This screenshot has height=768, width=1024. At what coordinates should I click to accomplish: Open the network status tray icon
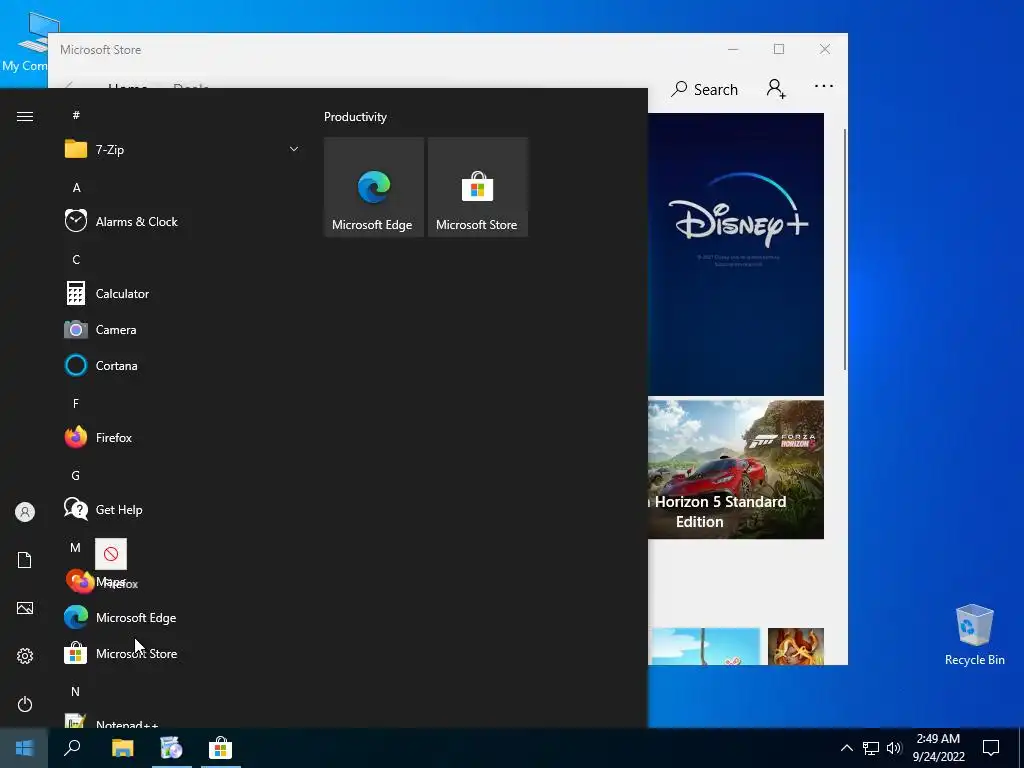click(871, 748)
